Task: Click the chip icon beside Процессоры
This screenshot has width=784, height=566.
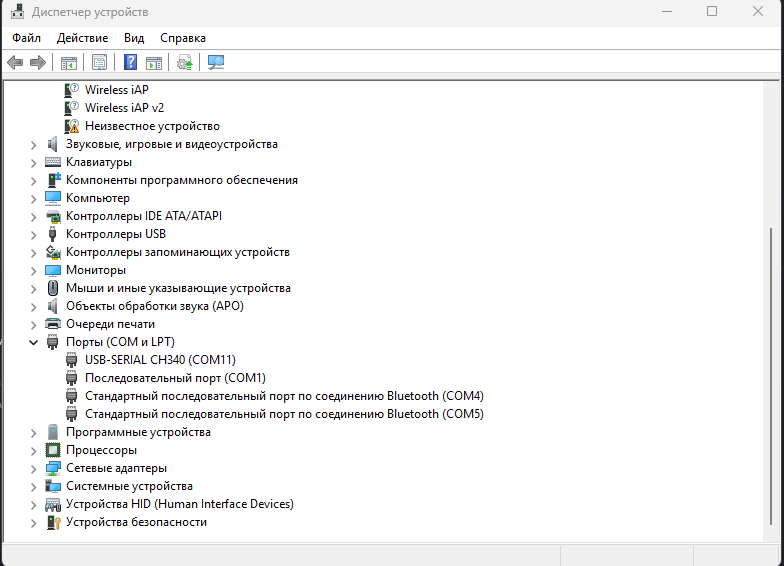Action: tap(52, 450)
